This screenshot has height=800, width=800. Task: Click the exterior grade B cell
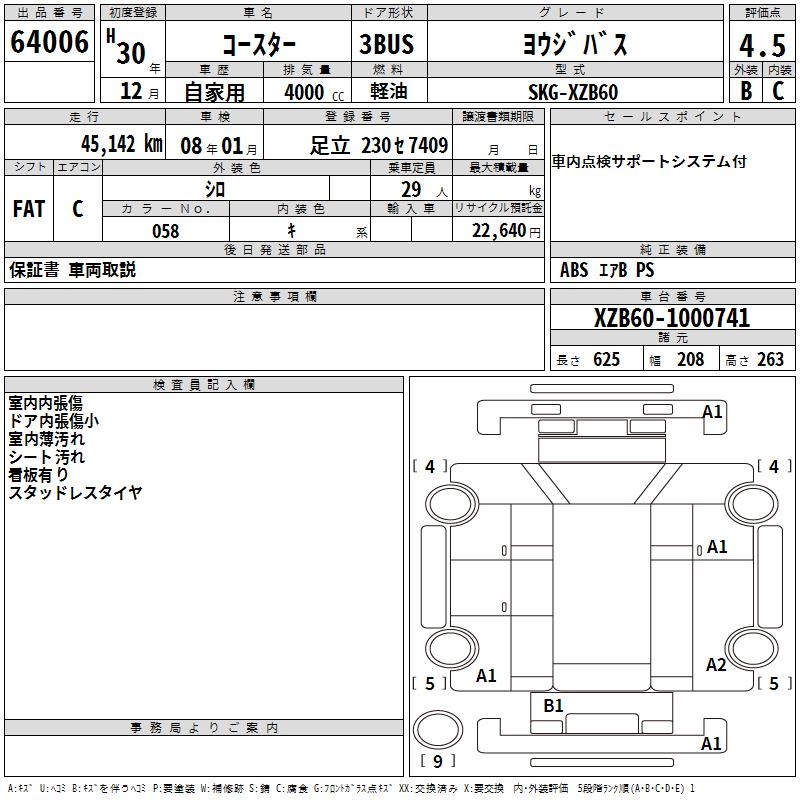tap(745, 91)
